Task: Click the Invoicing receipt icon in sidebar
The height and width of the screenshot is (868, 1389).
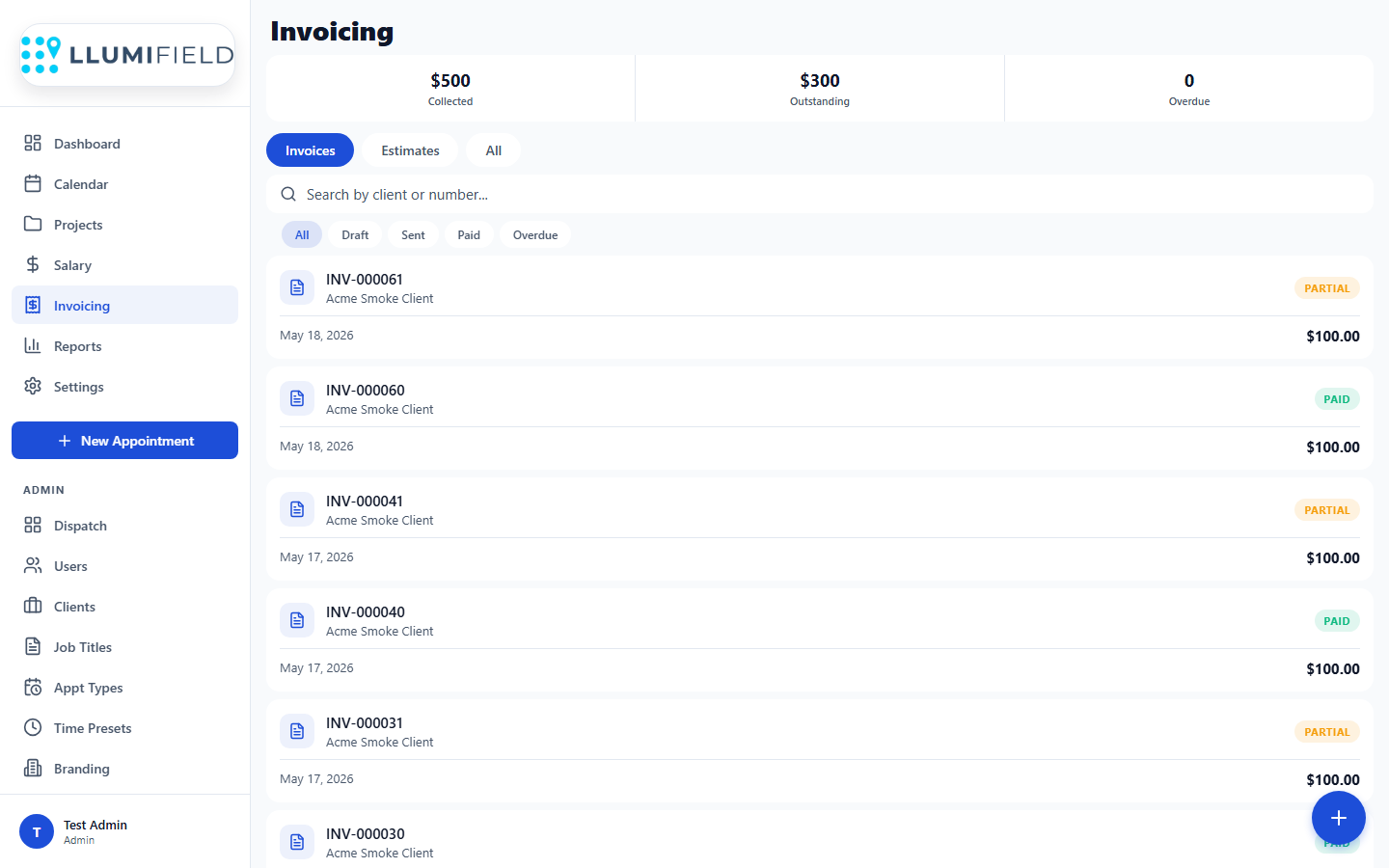Action: pos(33,305)
